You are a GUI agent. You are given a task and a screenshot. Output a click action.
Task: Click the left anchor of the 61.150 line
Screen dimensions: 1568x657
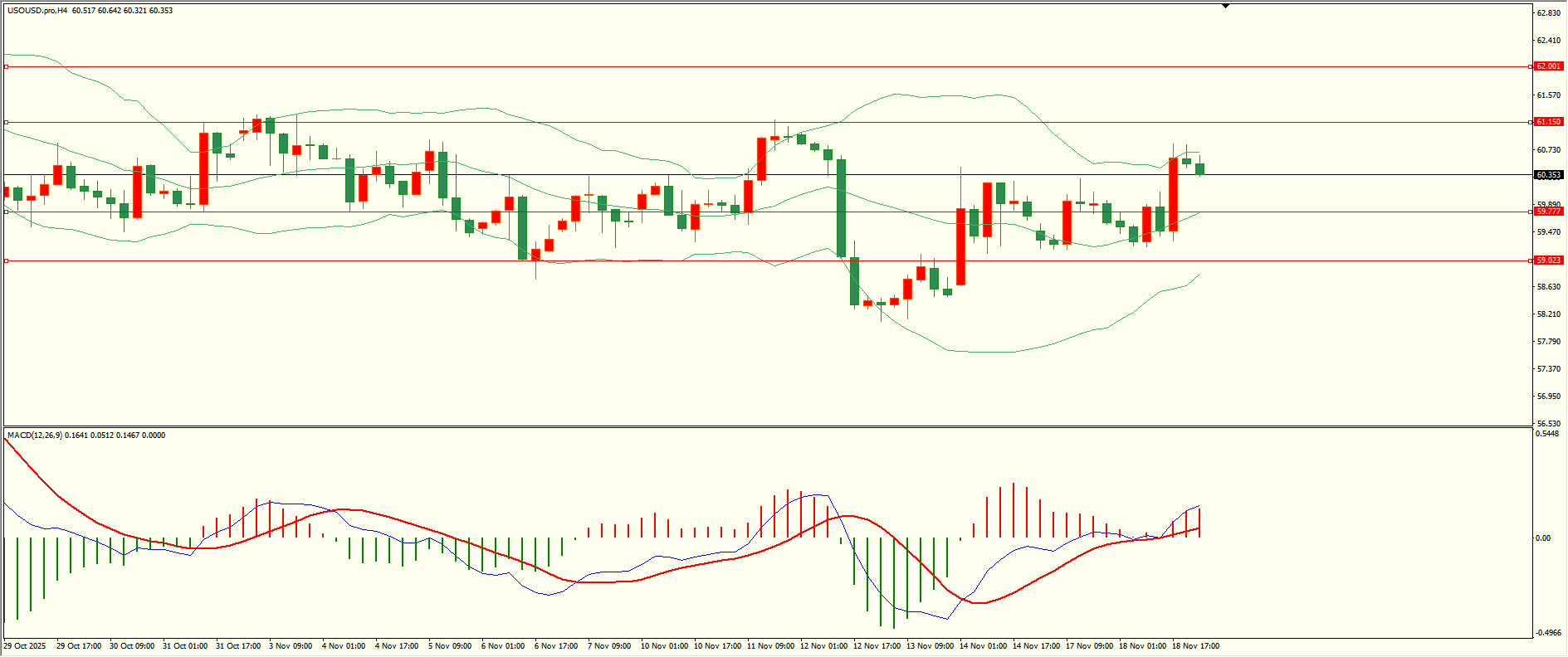[7, 122]
